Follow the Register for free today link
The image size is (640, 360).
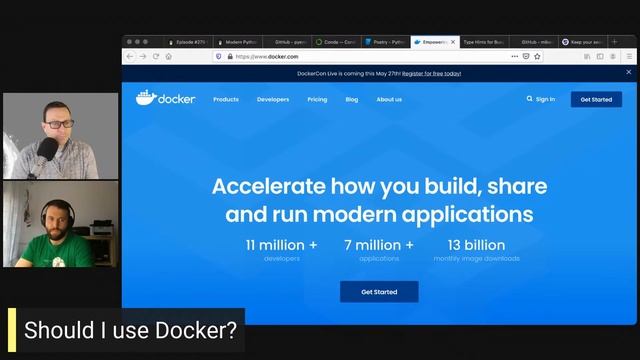[x=431, y=73]
